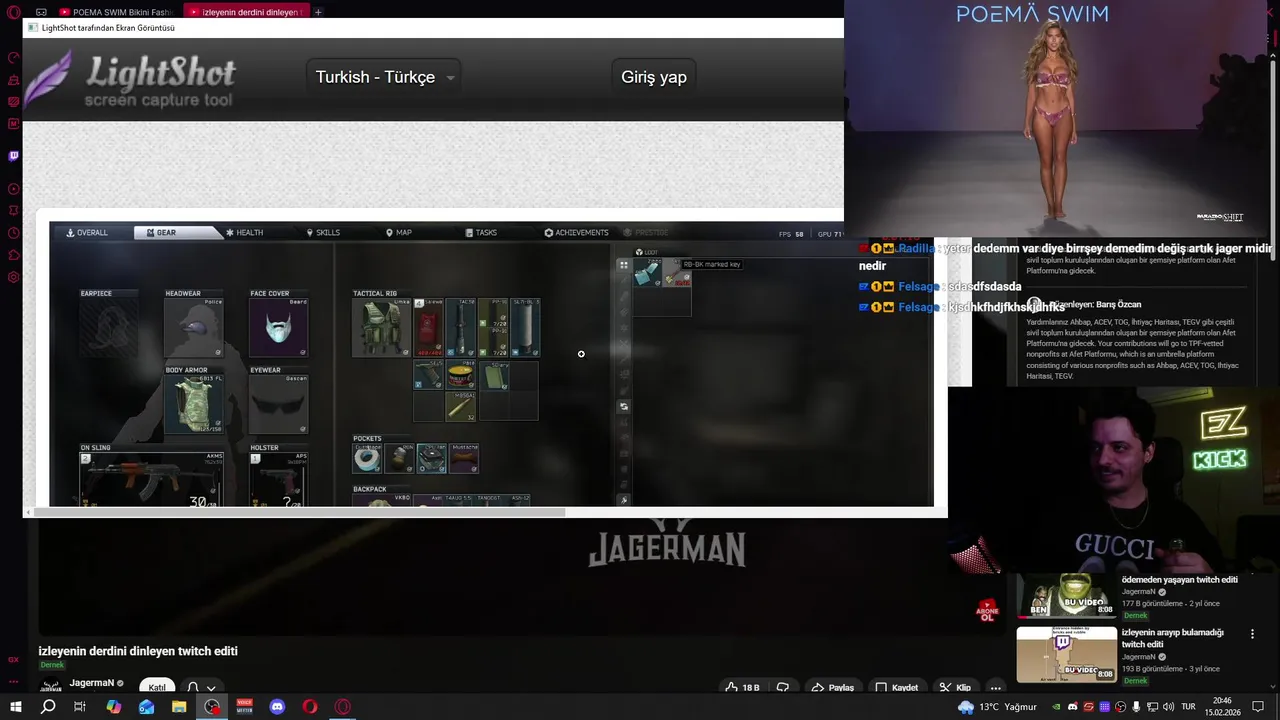This screenshot has height=720, width=1280.
Task: Click the TUR keyboard language indicator
Action: 1189,706
